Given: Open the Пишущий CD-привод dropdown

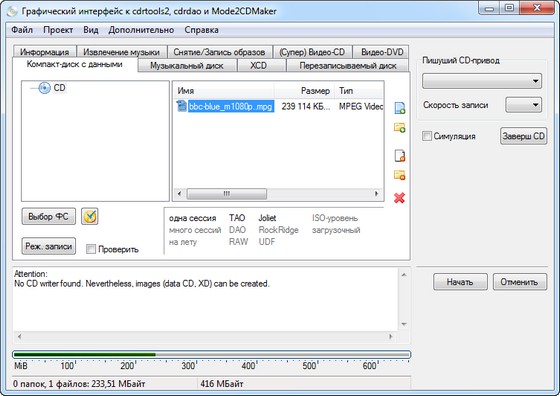Looking at the screenshot, I should pos(482,81).
